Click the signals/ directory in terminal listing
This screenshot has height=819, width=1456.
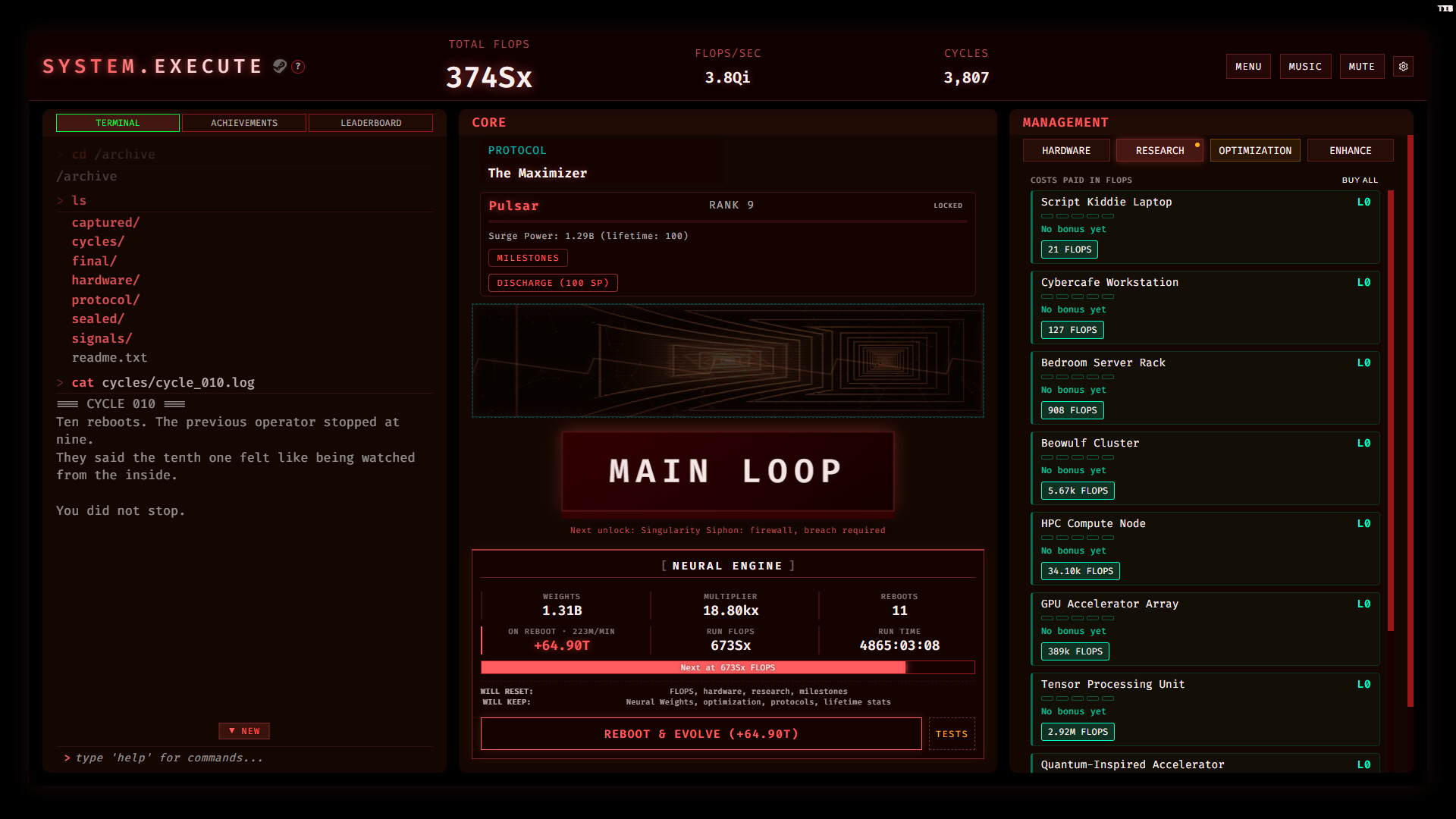click(x=102, y=338)
